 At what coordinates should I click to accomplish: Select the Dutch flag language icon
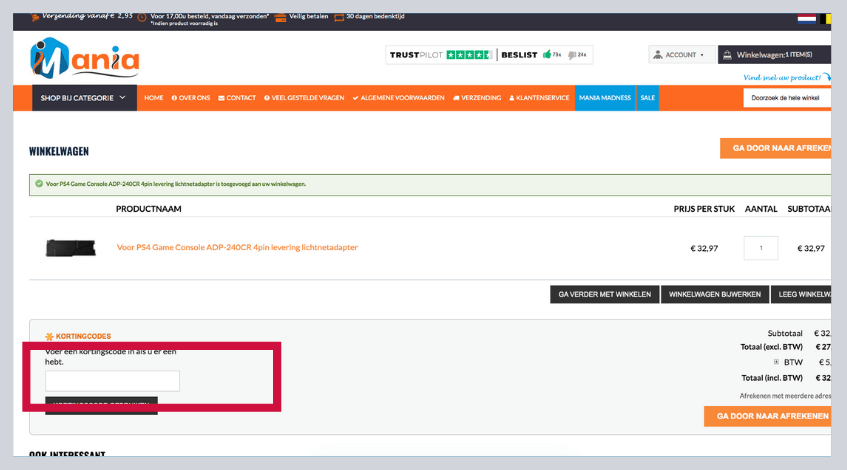click(806, 18)
